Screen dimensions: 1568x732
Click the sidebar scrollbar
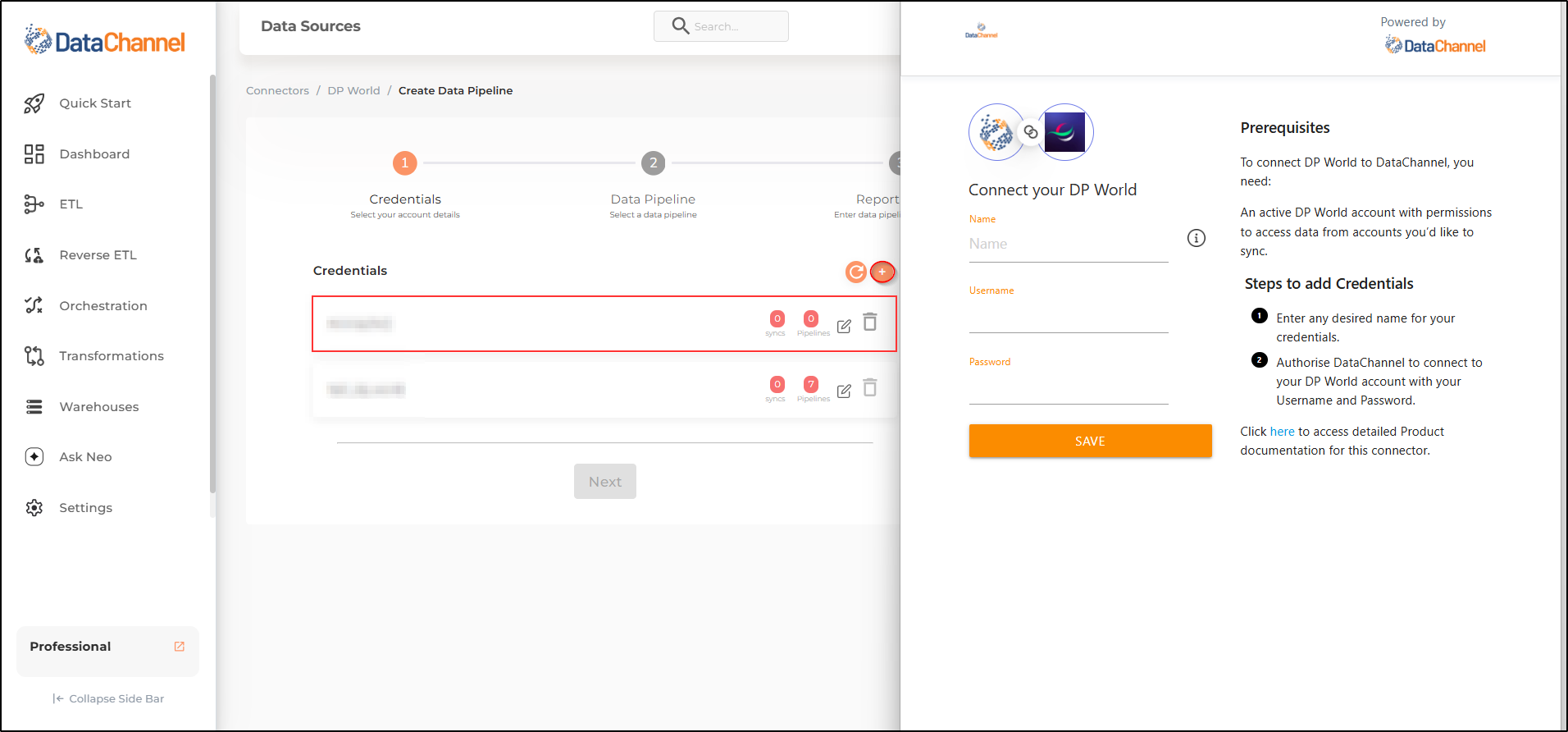[212, 283]
